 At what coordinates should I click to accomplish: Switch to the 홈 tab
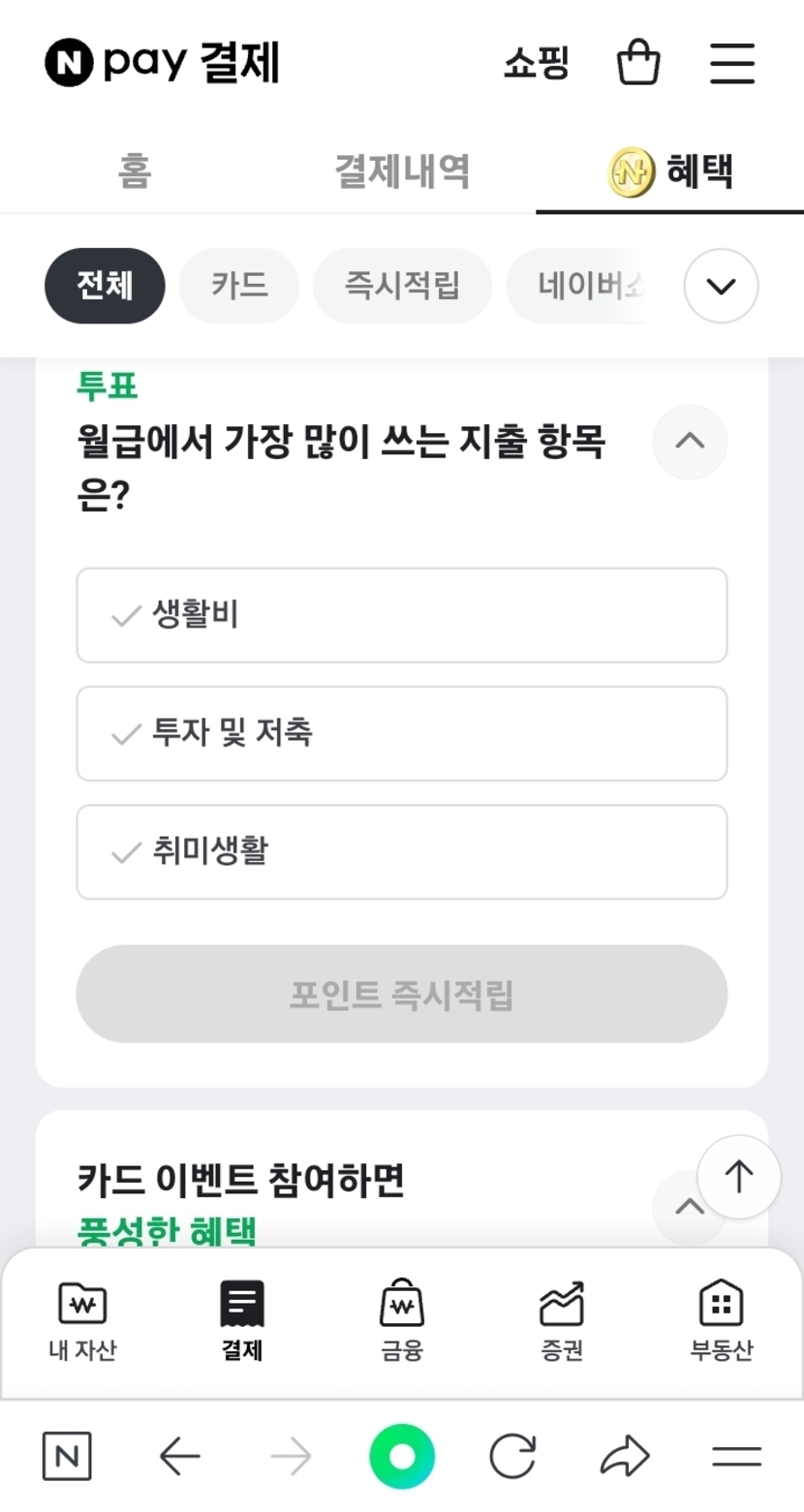coord(135,171)
